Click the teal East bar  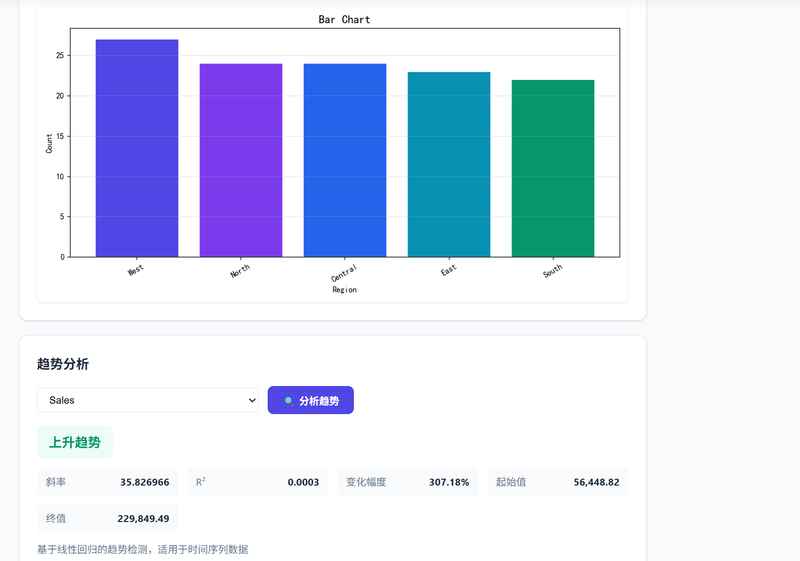[449, 164]
